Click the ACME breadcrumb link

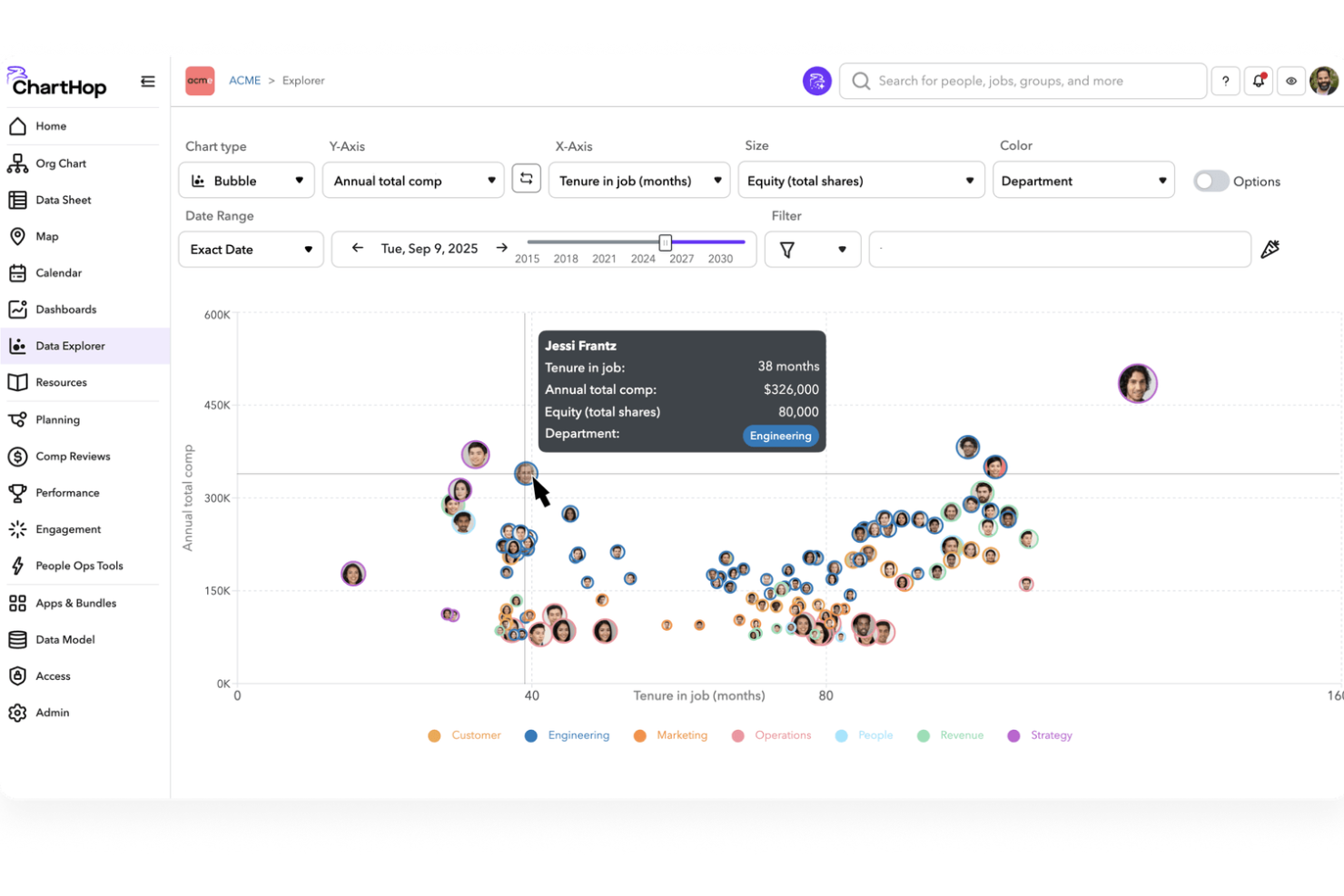click(244, 80)
